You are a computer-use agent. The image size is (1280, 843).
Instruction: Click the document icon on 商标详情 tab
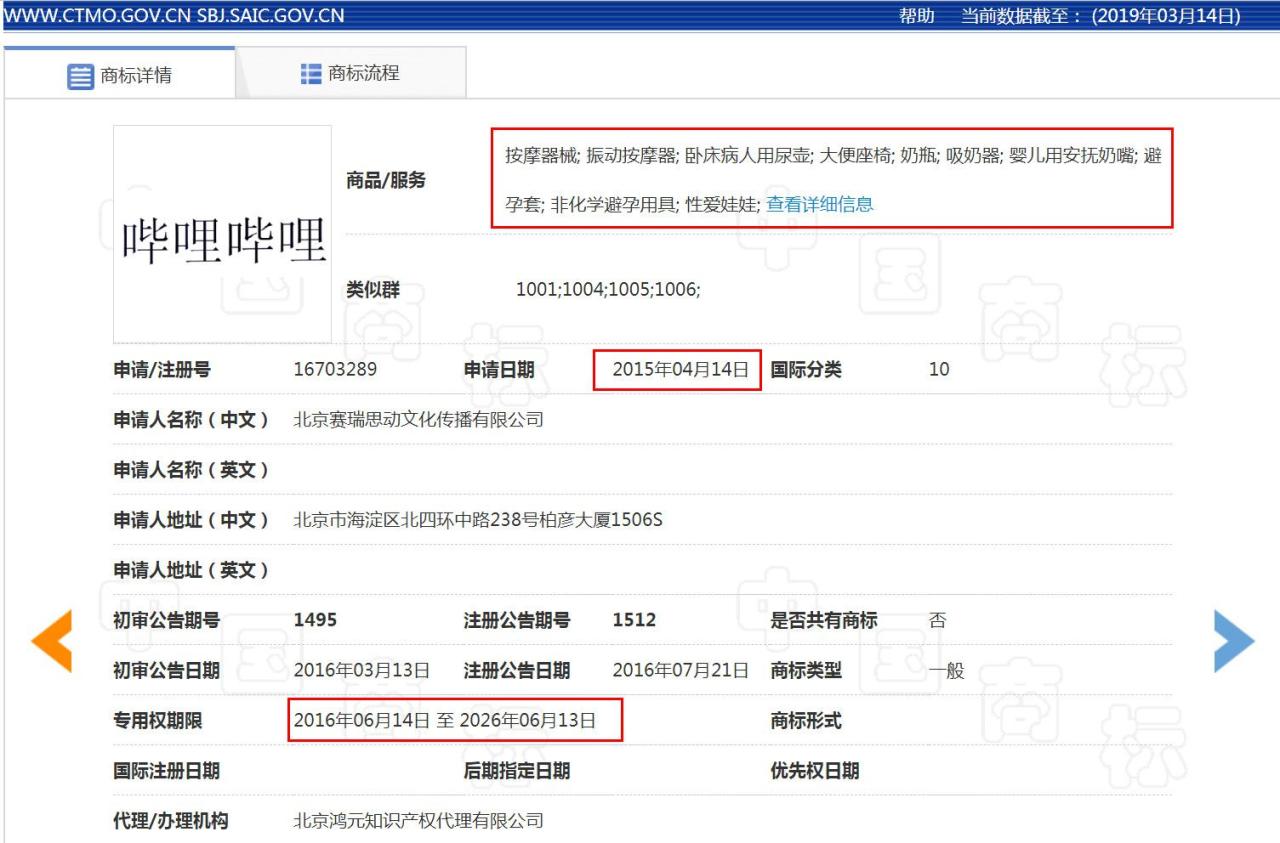(x=80, y=76)
